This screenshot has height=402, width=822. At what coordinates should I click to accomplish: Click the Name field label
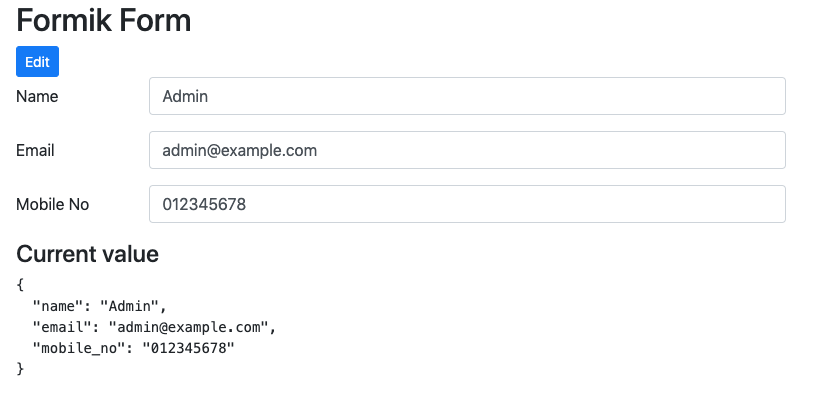coord(37,96)
